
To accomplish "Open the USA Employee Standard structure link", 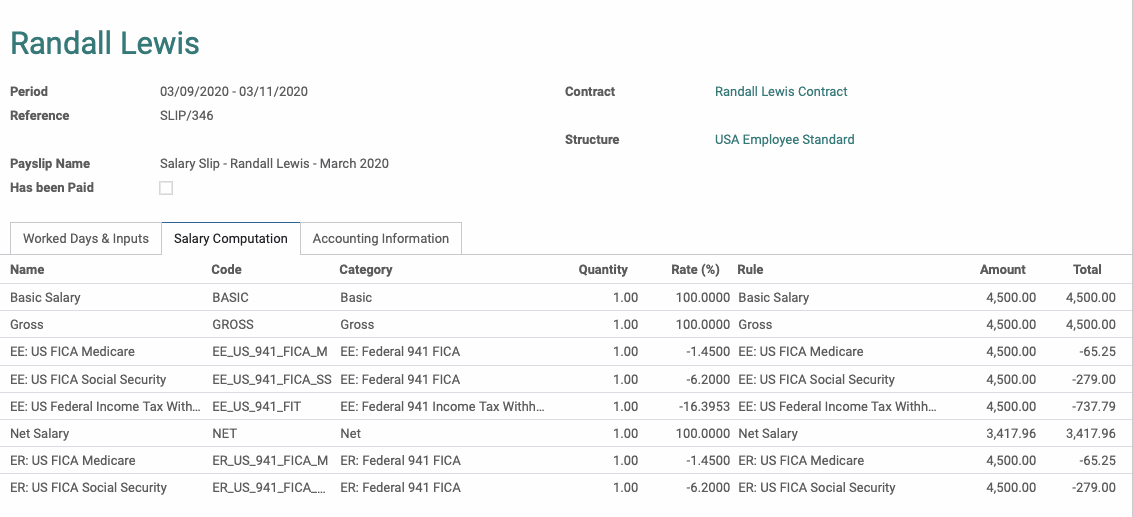I will (785, 140).
